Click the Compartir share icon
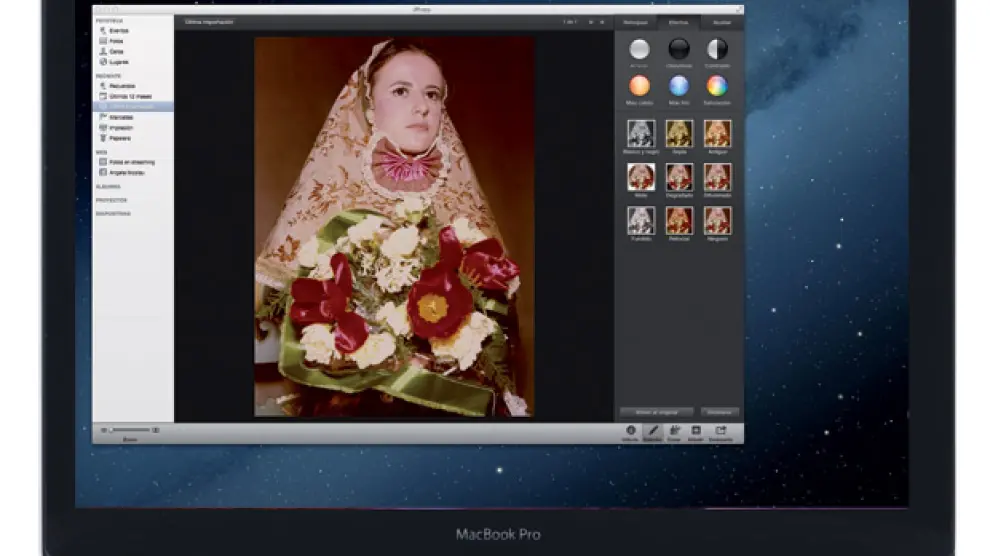This screenshot has height=556, width=990. point(720,431)
